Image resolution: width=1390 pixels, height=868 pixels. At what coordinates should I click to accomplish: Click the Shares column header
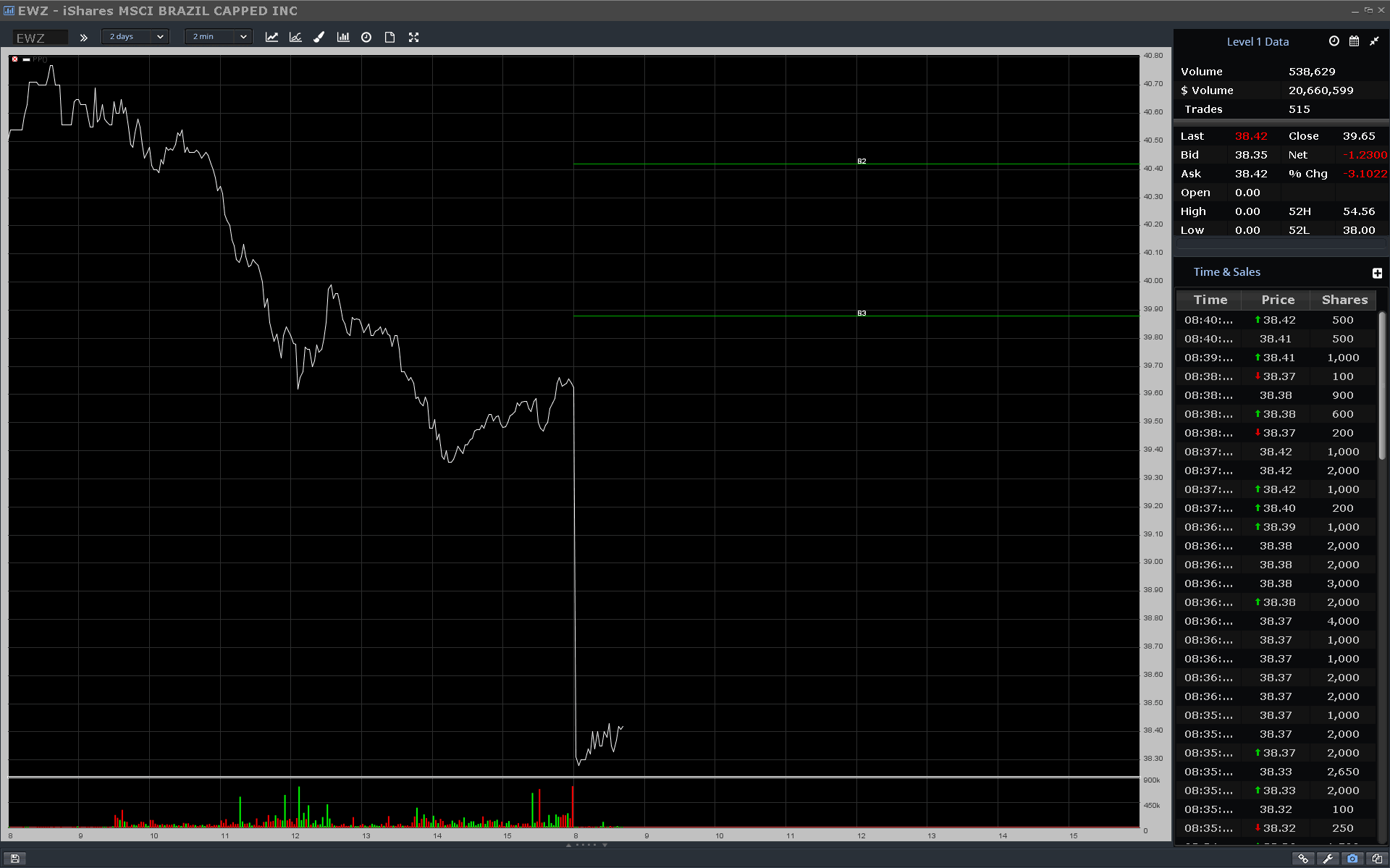[x=1344, y=300]
